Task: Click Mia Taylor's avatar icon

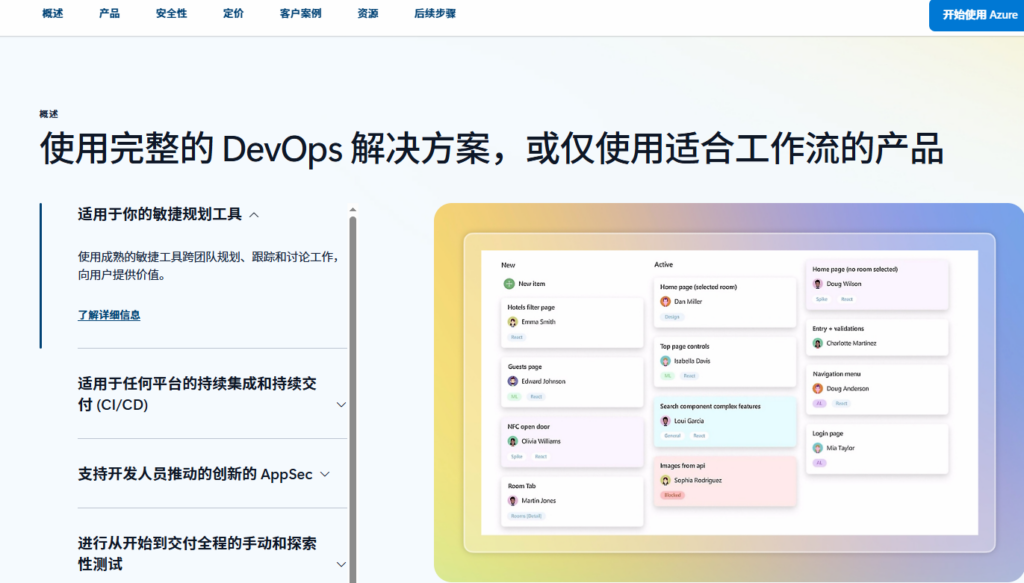Action: point(818,448)
